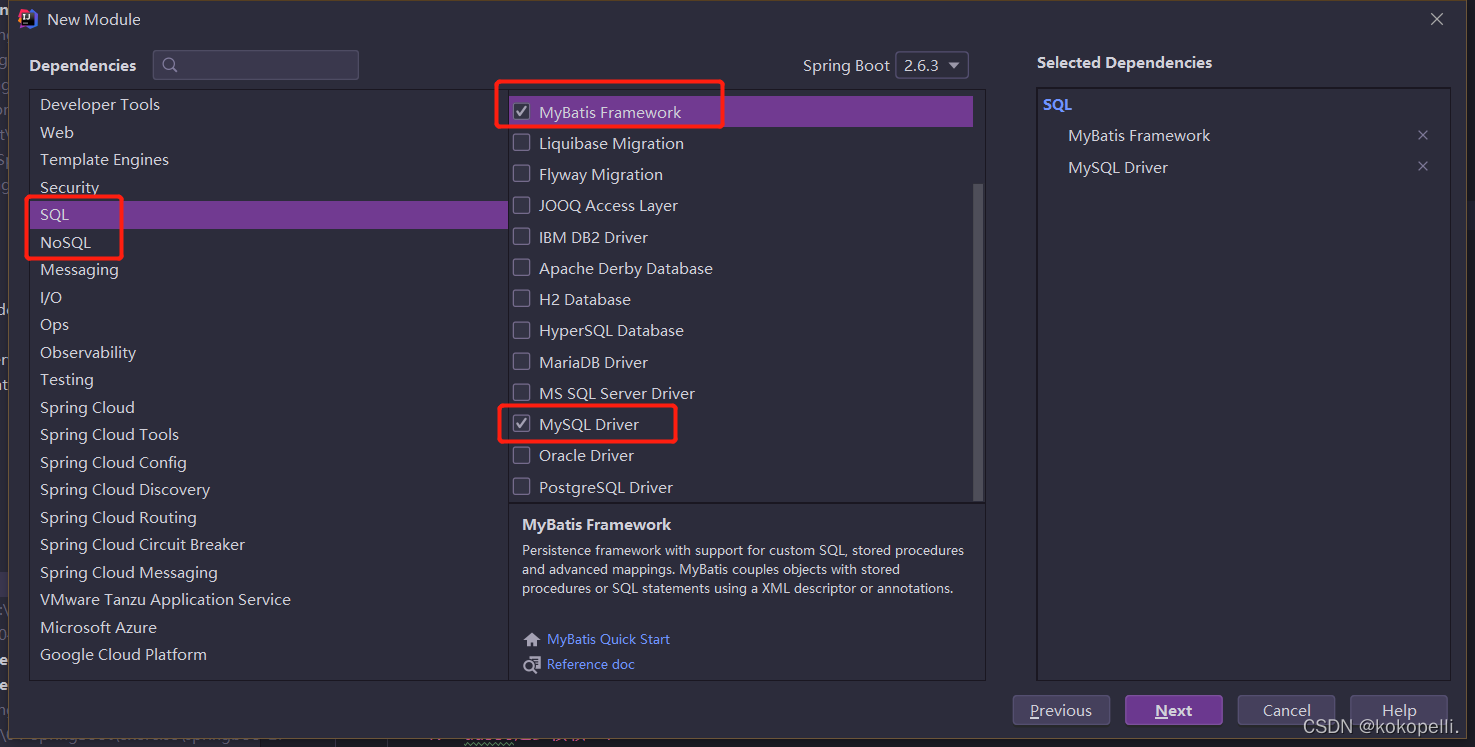Open Reference doc link

591,665
